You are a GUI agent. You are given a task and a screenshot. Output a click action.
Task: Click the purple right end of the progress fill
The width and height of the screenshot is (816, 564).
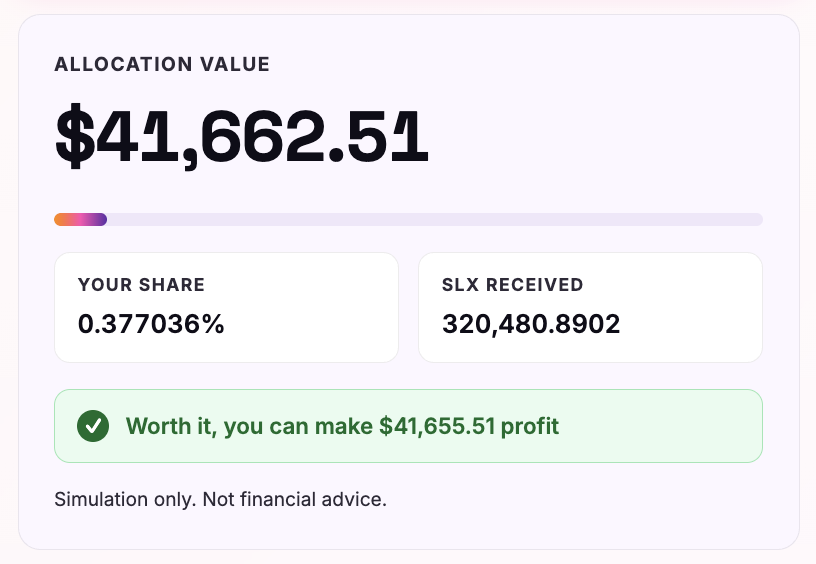101,220
